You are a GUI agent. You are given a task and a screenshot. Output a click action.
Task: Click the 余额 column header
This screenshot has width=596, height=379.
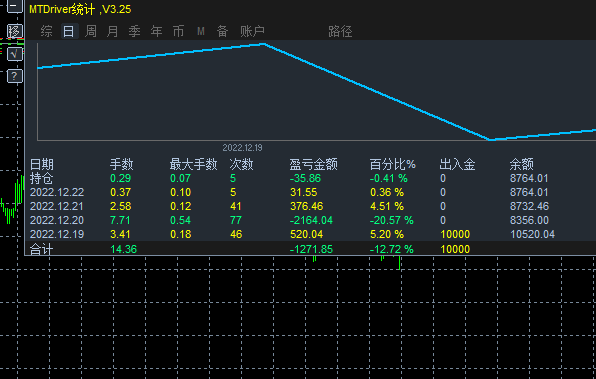522,165
